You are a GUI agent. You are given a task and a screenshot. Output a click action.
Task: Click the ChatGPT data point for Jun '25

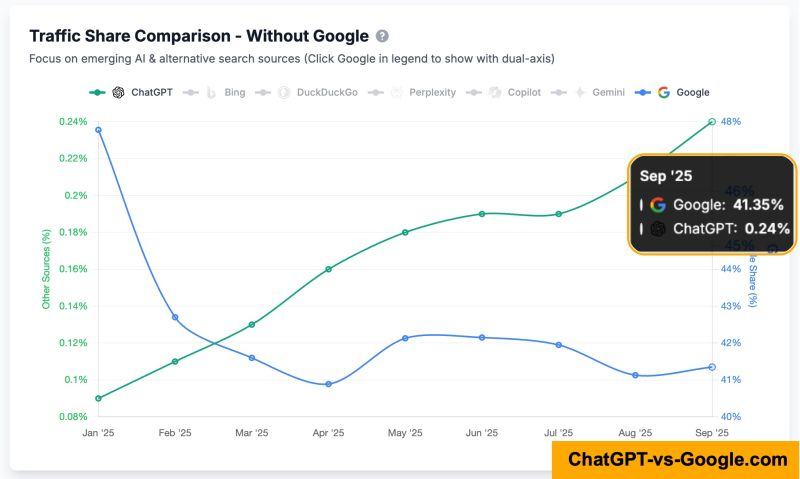pos(482,214)
